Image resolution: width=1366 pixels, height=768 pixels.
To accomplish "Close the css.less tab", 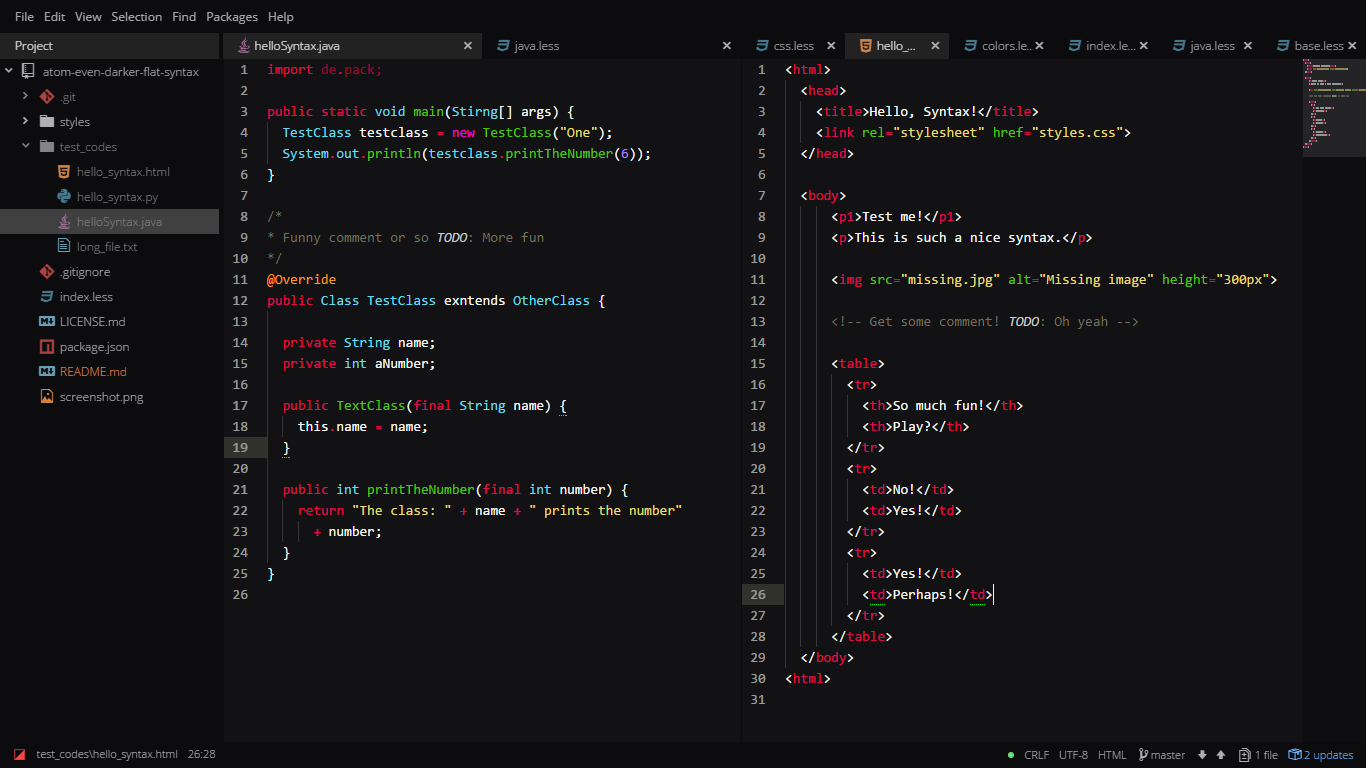I will [x=831, y=45].
